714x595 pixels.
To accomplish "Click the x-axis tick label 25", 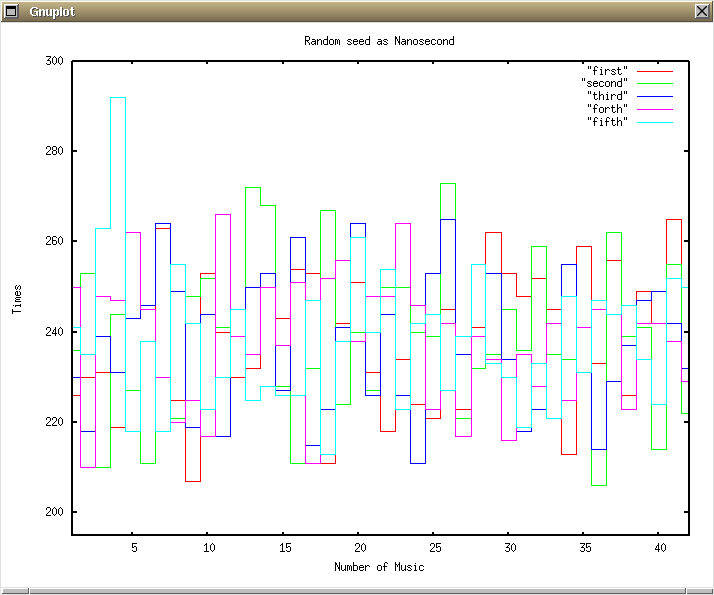I will click(435, 548).
